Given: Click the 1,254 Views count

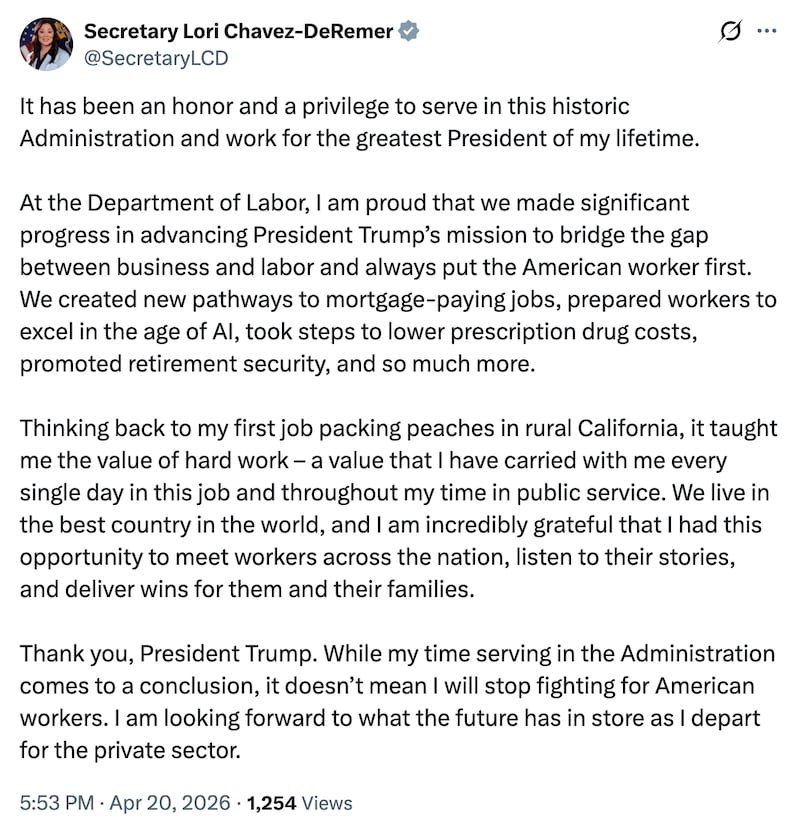Looking at the screenshot, I should click(x=300, y=802).
